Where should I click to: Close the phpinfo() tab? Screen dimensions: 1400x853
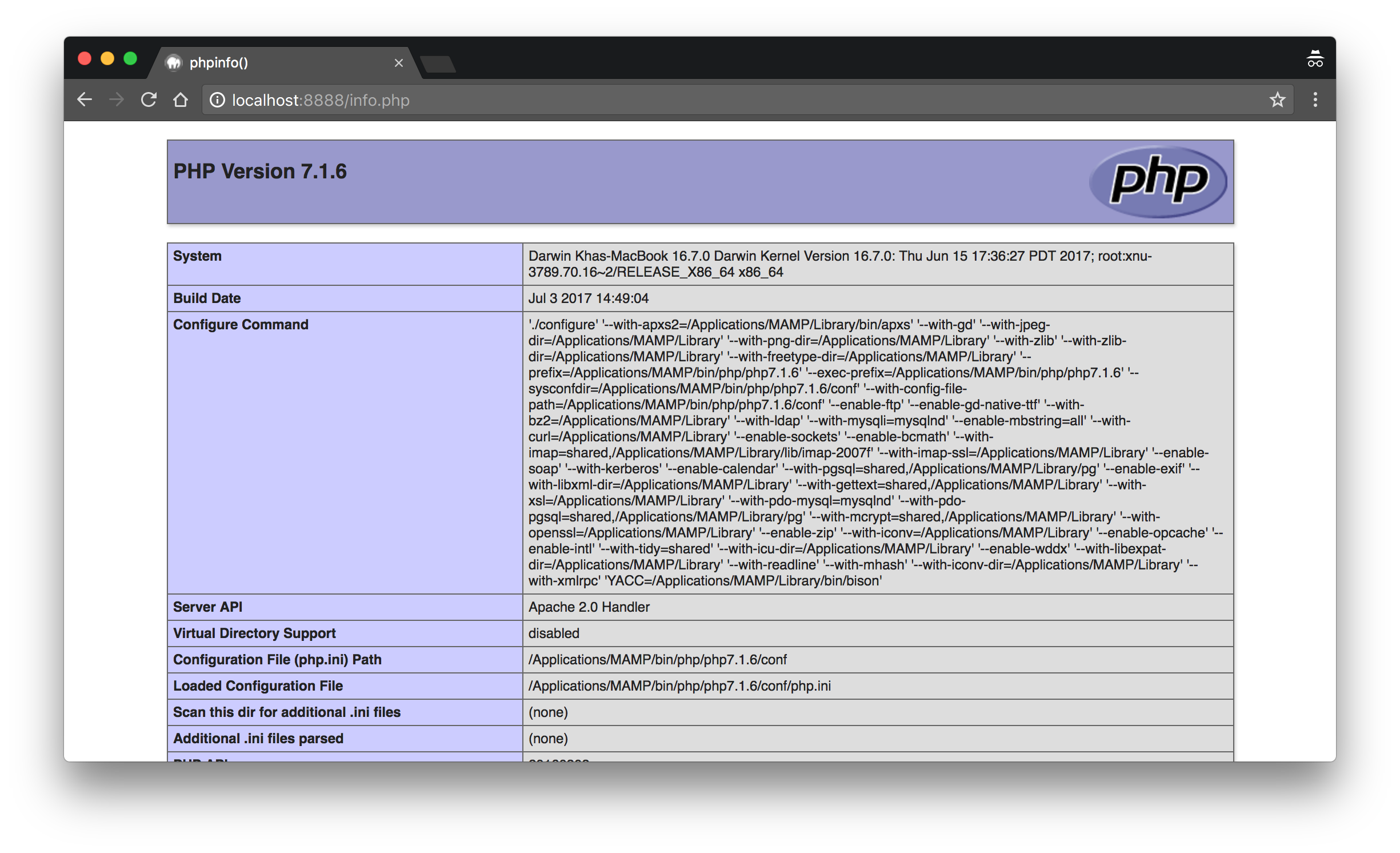click(398, 63)
